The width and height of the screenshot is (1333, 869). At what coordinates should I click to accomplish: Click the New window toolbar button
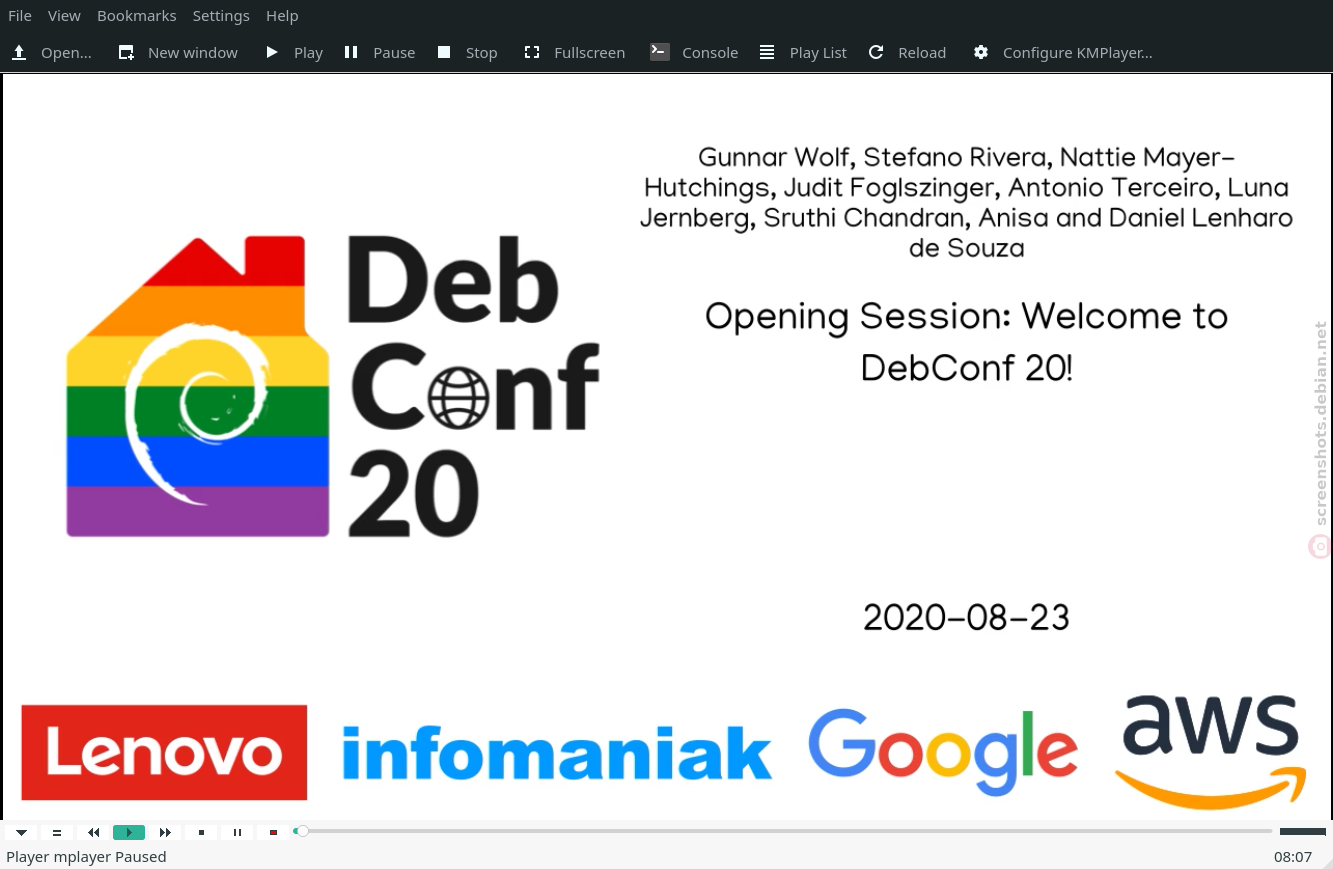point(178,52)
